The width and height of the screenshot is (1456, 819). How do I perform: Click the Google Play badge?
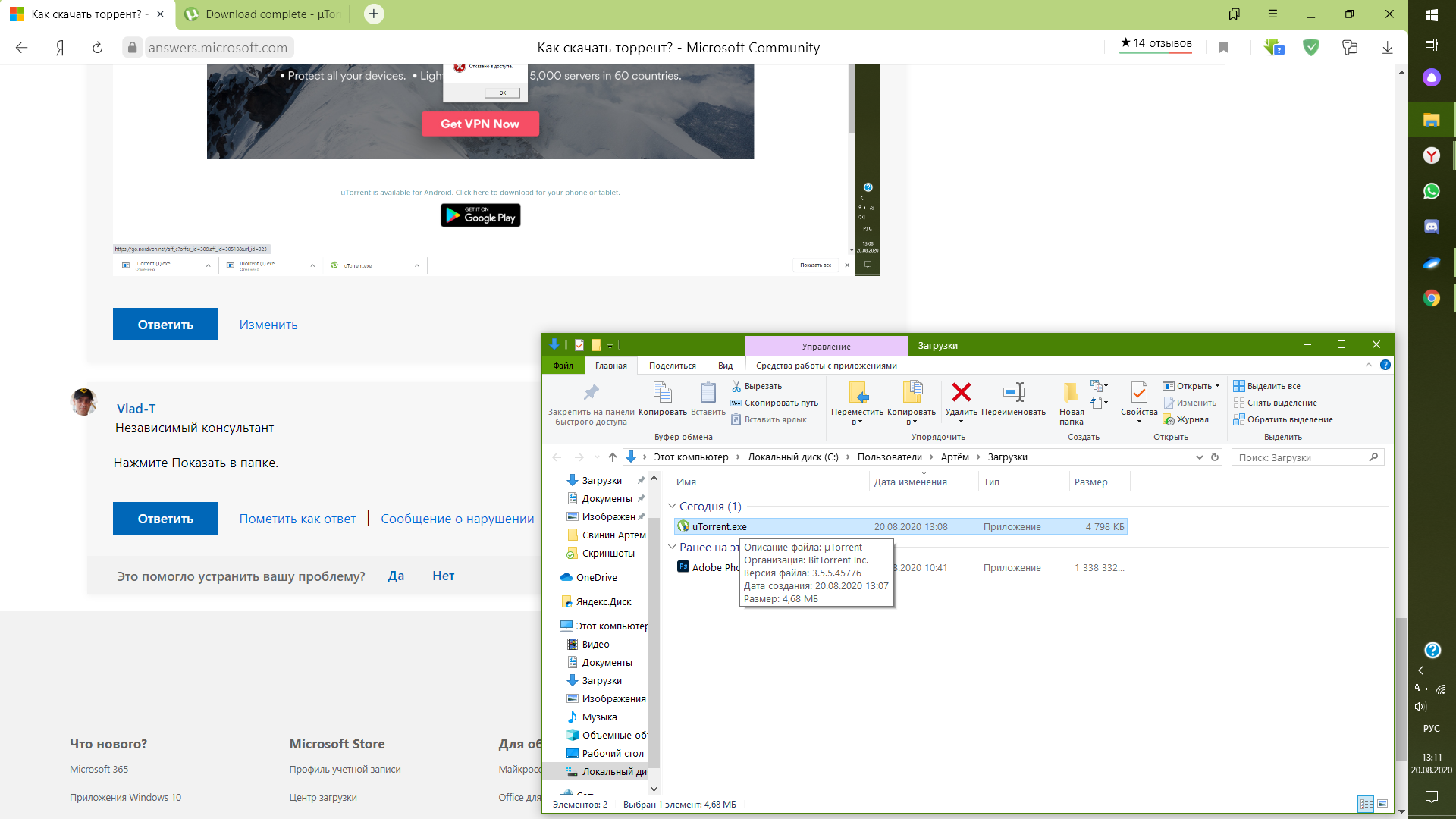coord(481,215)
